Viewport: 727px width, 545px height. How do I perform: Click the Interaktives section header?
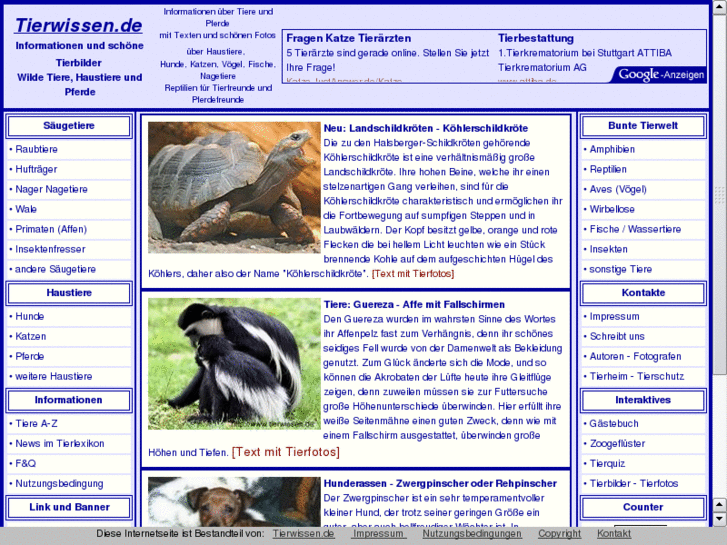click(x=643, y=400)
